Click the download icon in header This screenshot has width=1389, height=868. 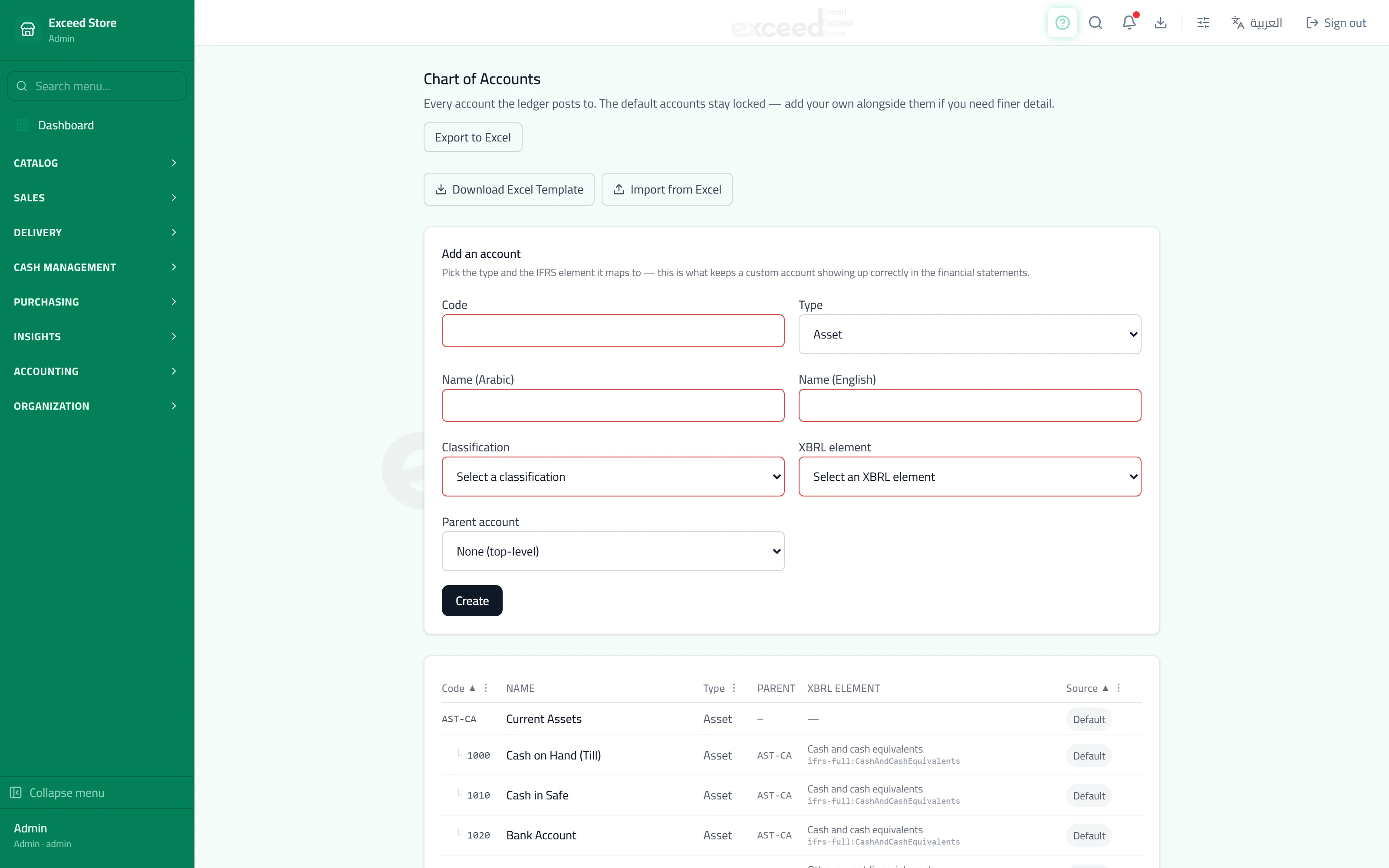point(1161,23)
